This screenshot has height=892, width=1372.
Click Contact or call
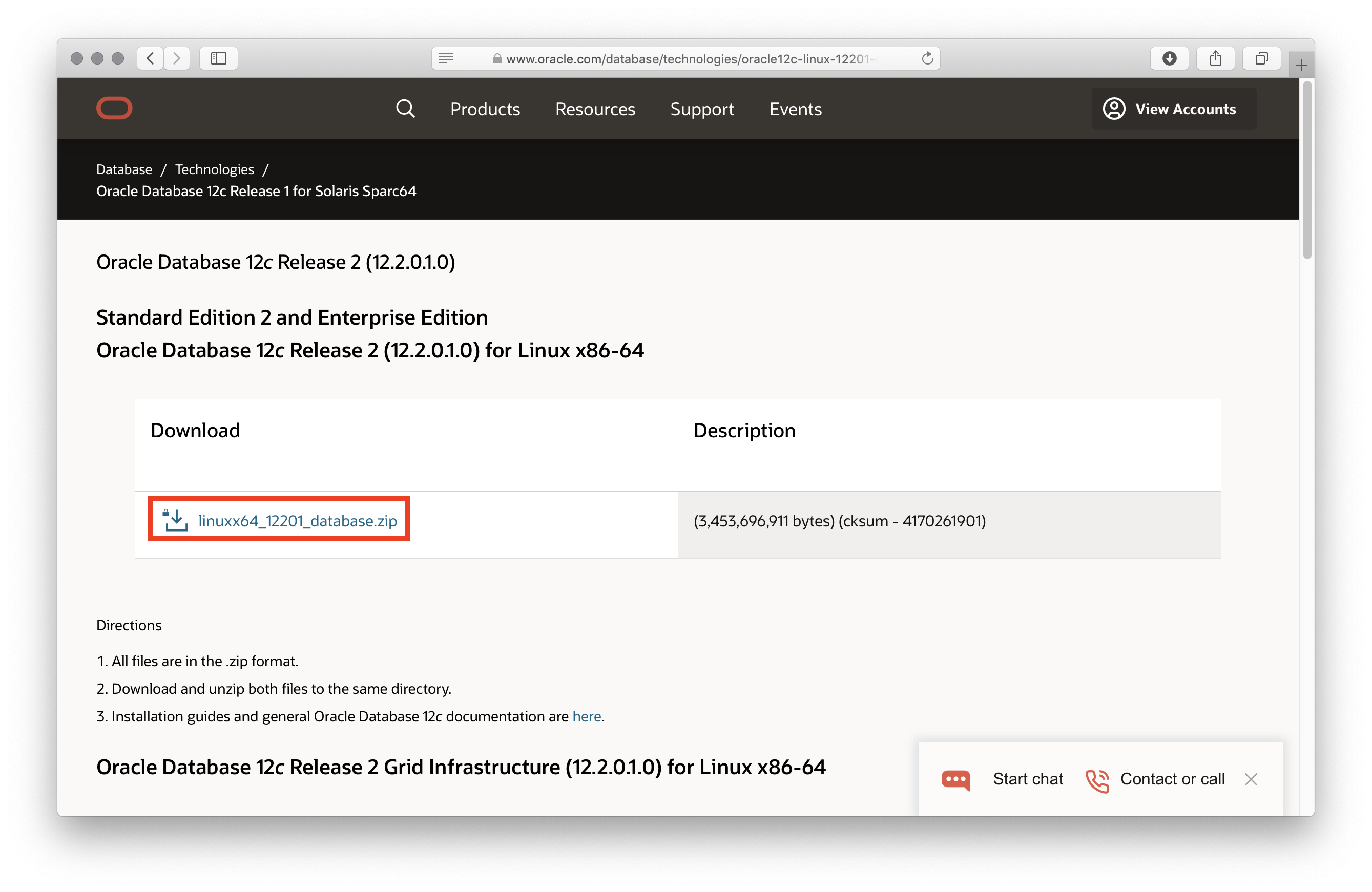coord(1172,779)
